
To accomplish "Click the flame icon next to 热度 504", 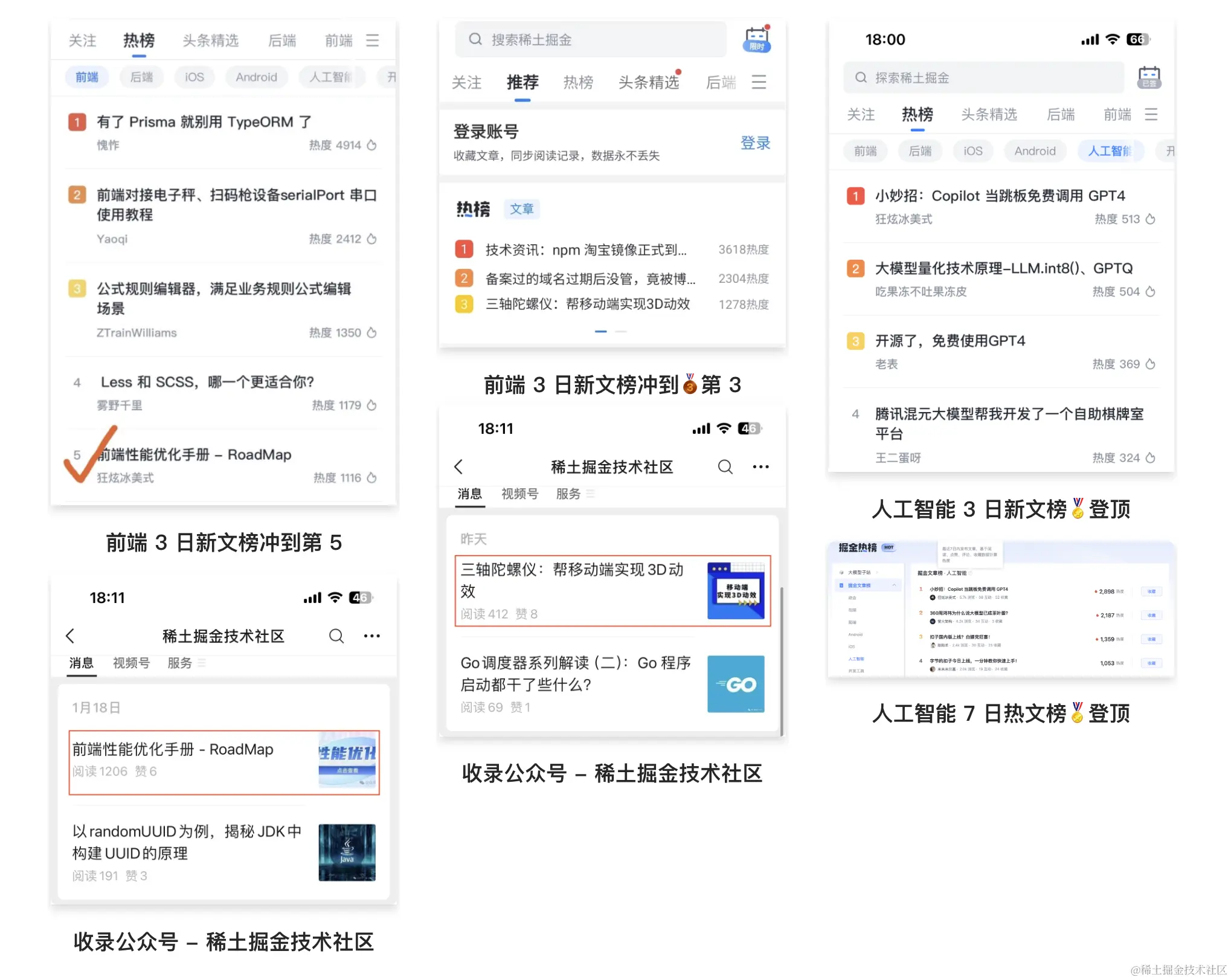I will 1151,291.
